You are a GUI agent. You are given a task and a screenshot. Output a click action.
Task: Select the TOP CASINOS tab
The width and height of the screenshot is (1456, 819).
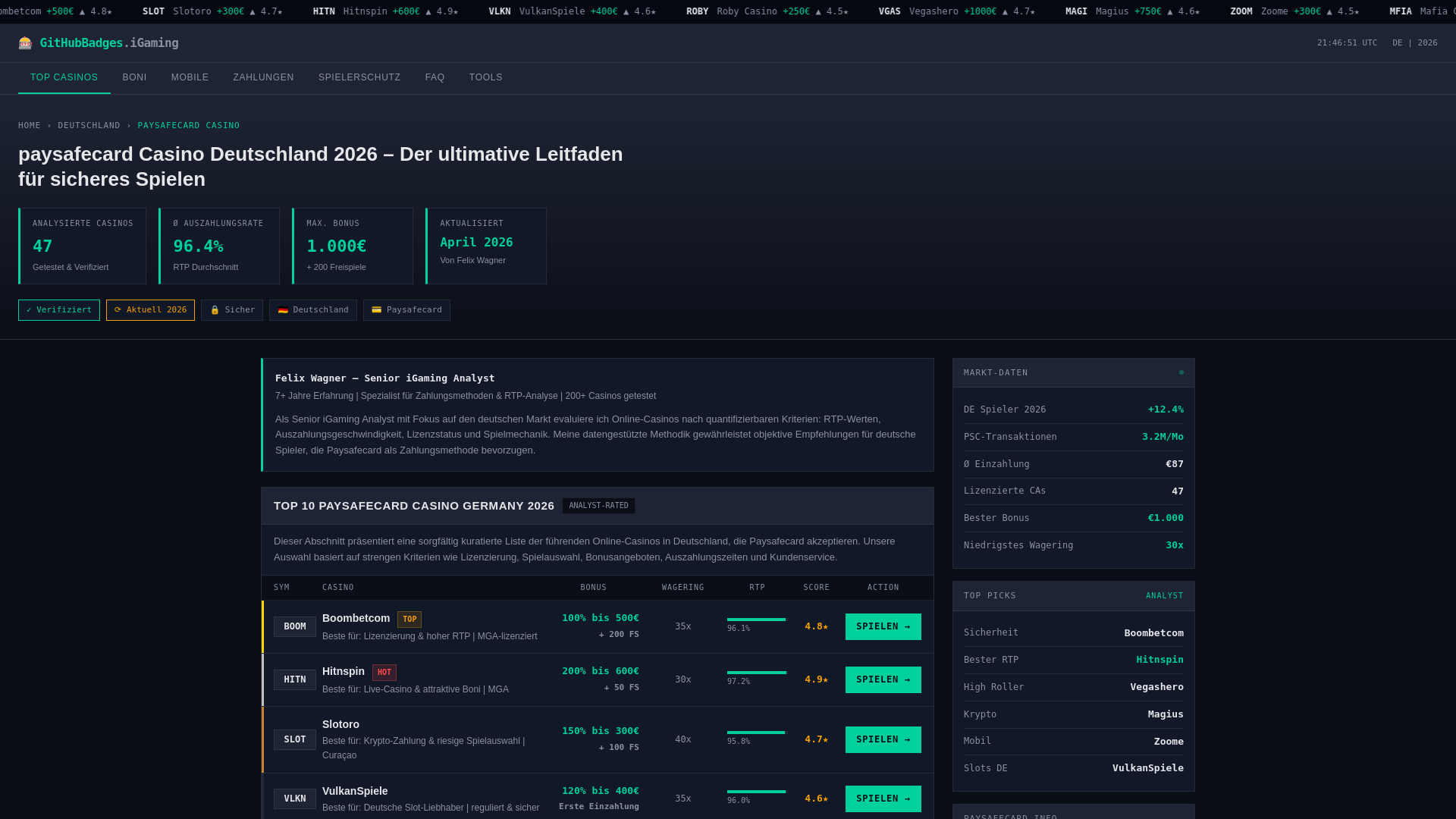click(64, 77)
